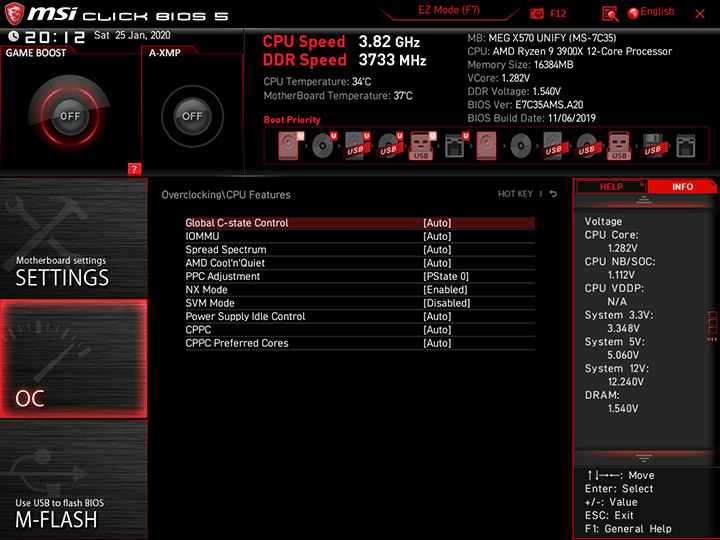Click the side expander squares on the right edge

click(712, 326)
